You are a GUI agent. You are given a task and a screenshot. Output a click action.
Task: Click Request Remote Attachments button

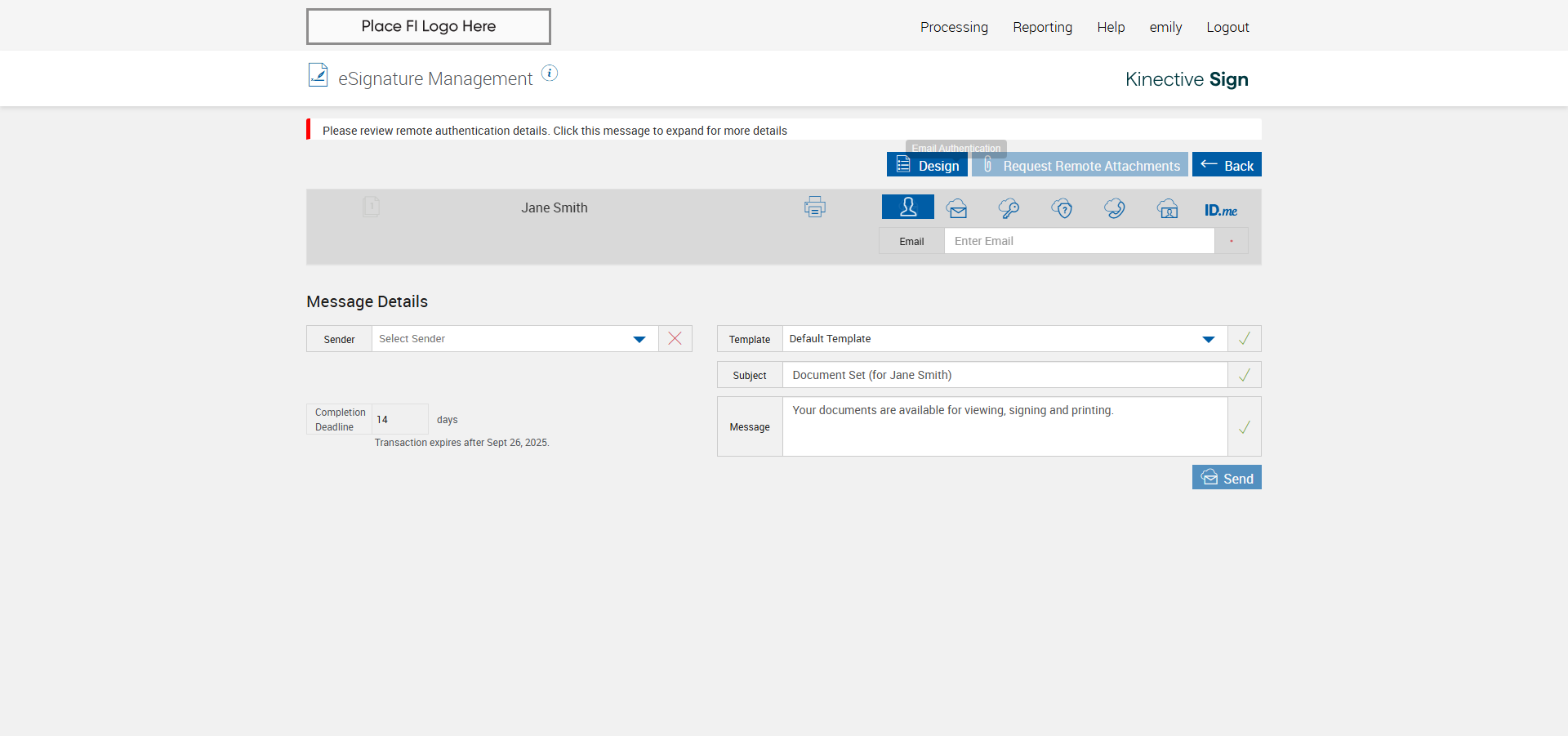(1080, 165)
